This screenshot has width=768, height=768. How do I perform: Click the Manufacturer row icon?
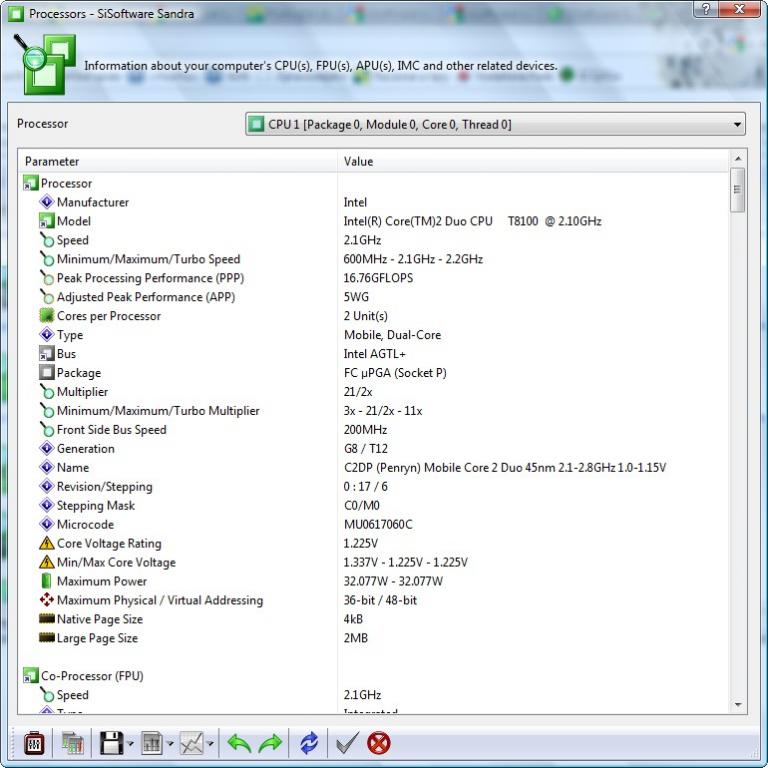(x=47, y=202)
